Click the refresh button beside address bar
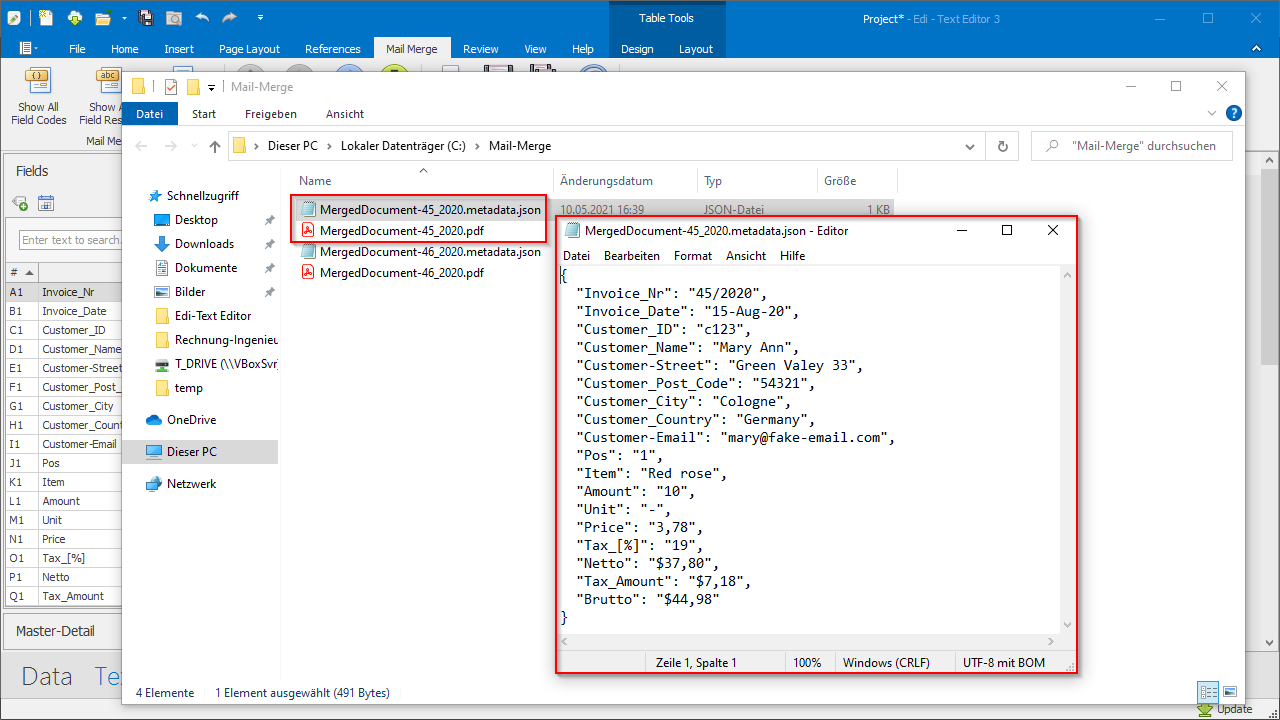 click(x=1002, y=146)
